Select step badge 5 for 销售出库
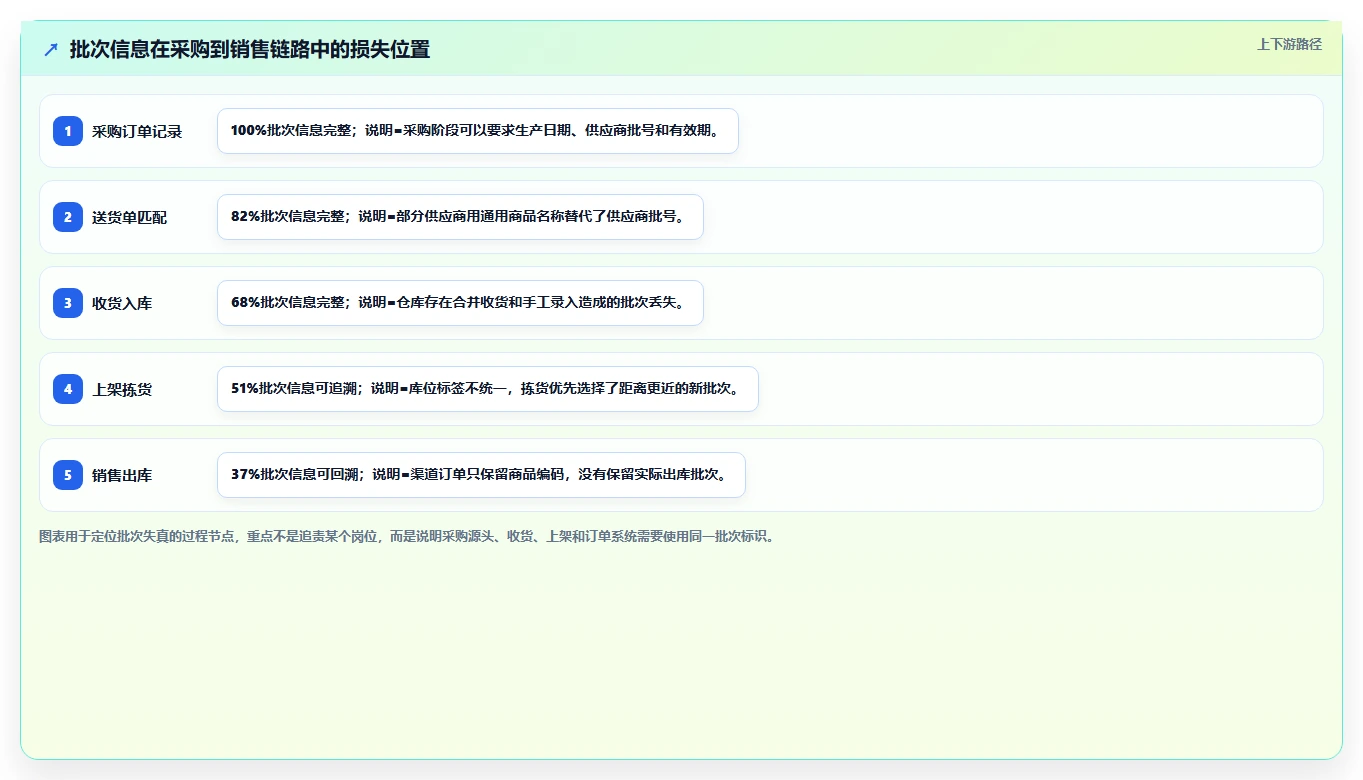 tap(68, 475)
